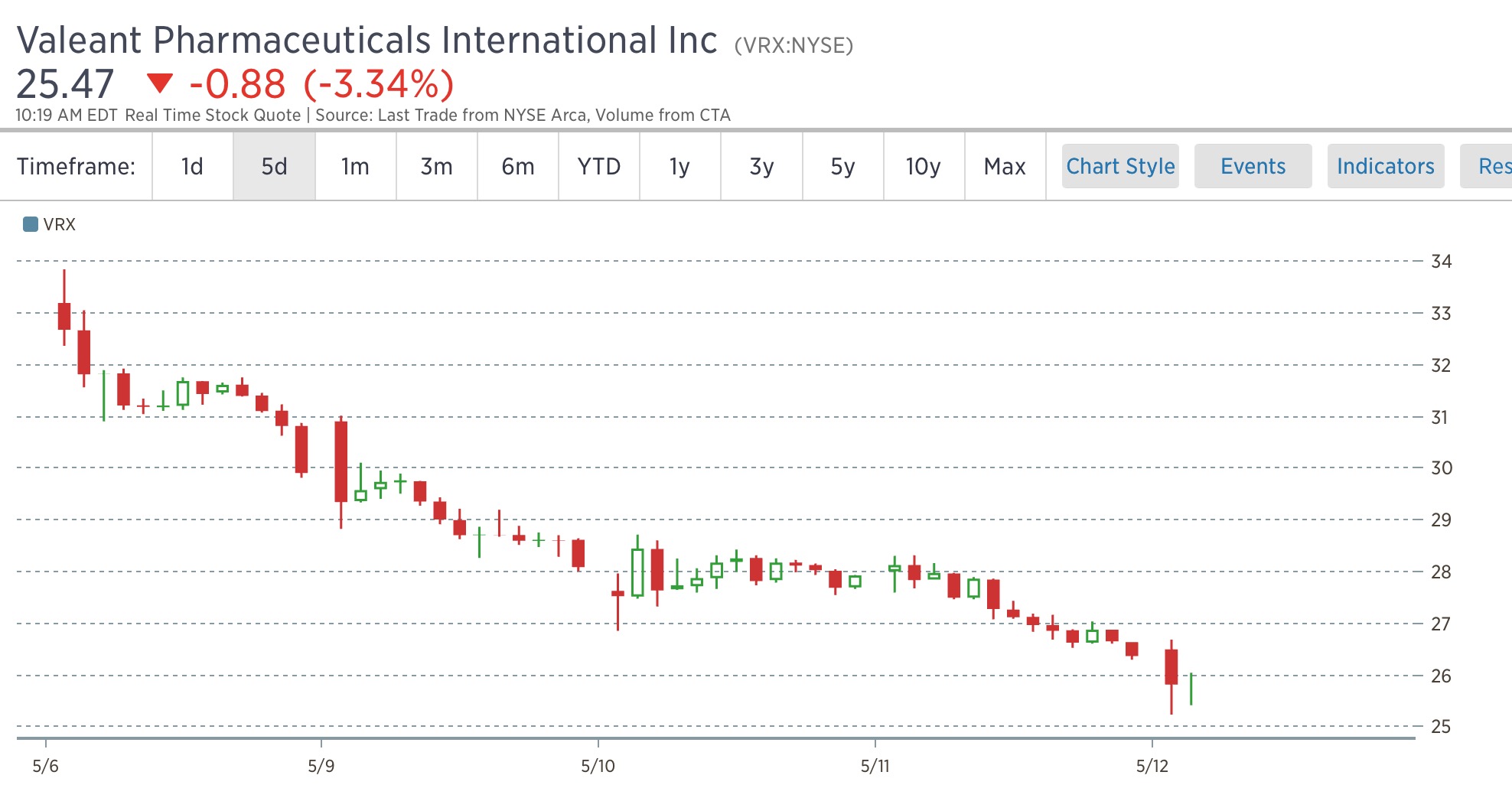This screenshot has width=1512, height=798.
Task: Click the Source: Last Trade from NYSE Arca text
Action: click(452, 116)
